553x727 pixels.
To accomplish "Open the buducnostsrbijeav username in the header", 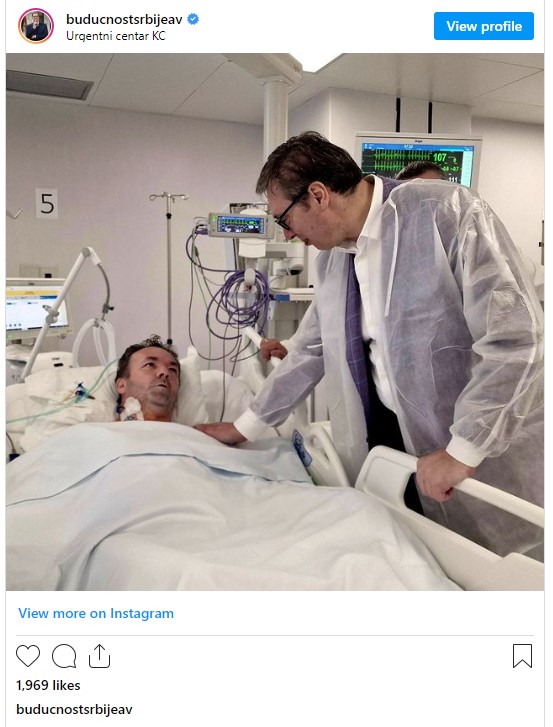I will (x=124, y=19).
